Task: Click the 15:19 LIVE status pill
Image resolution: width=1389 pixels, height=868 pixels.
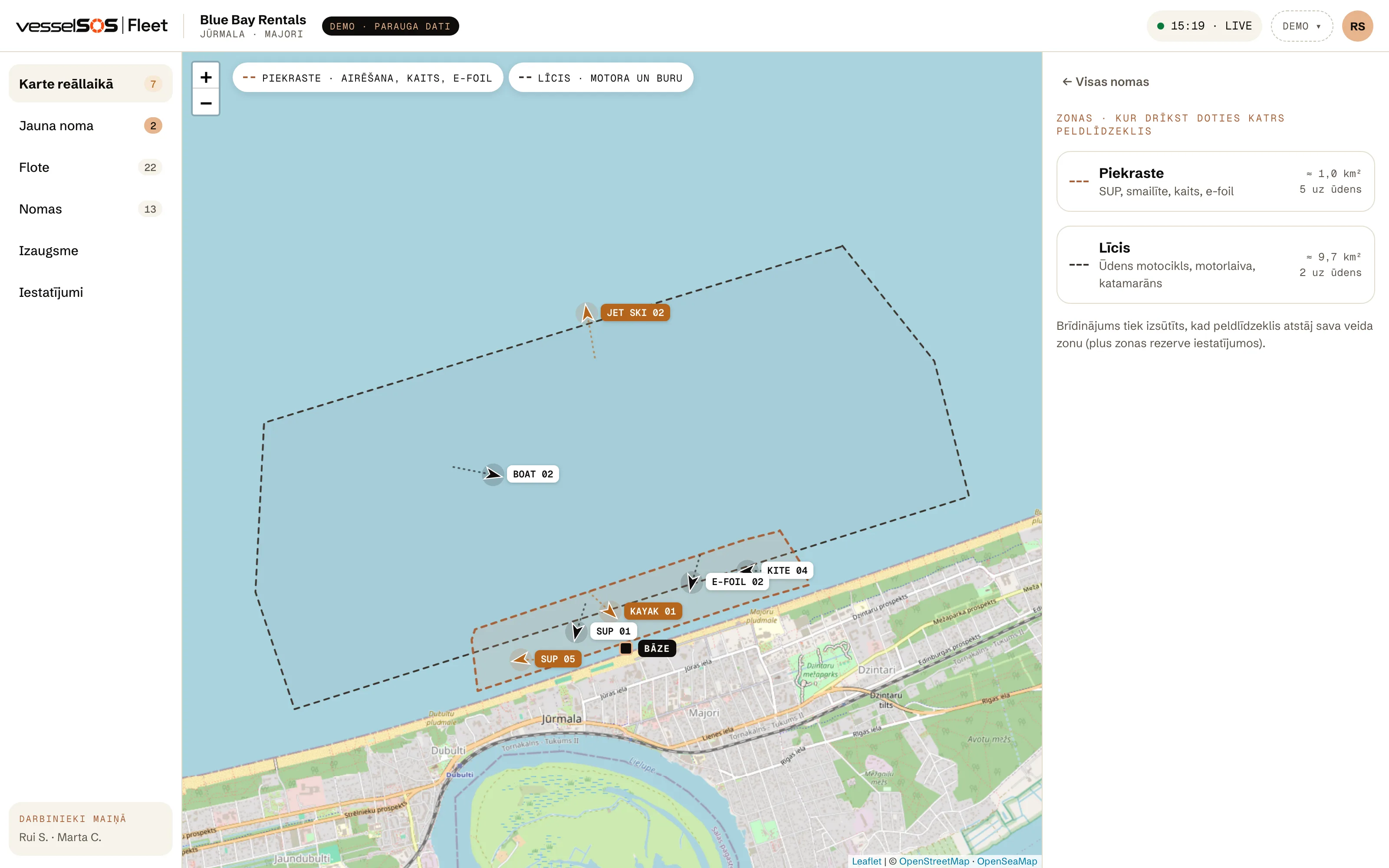Action: click(x=1204, y=26)
